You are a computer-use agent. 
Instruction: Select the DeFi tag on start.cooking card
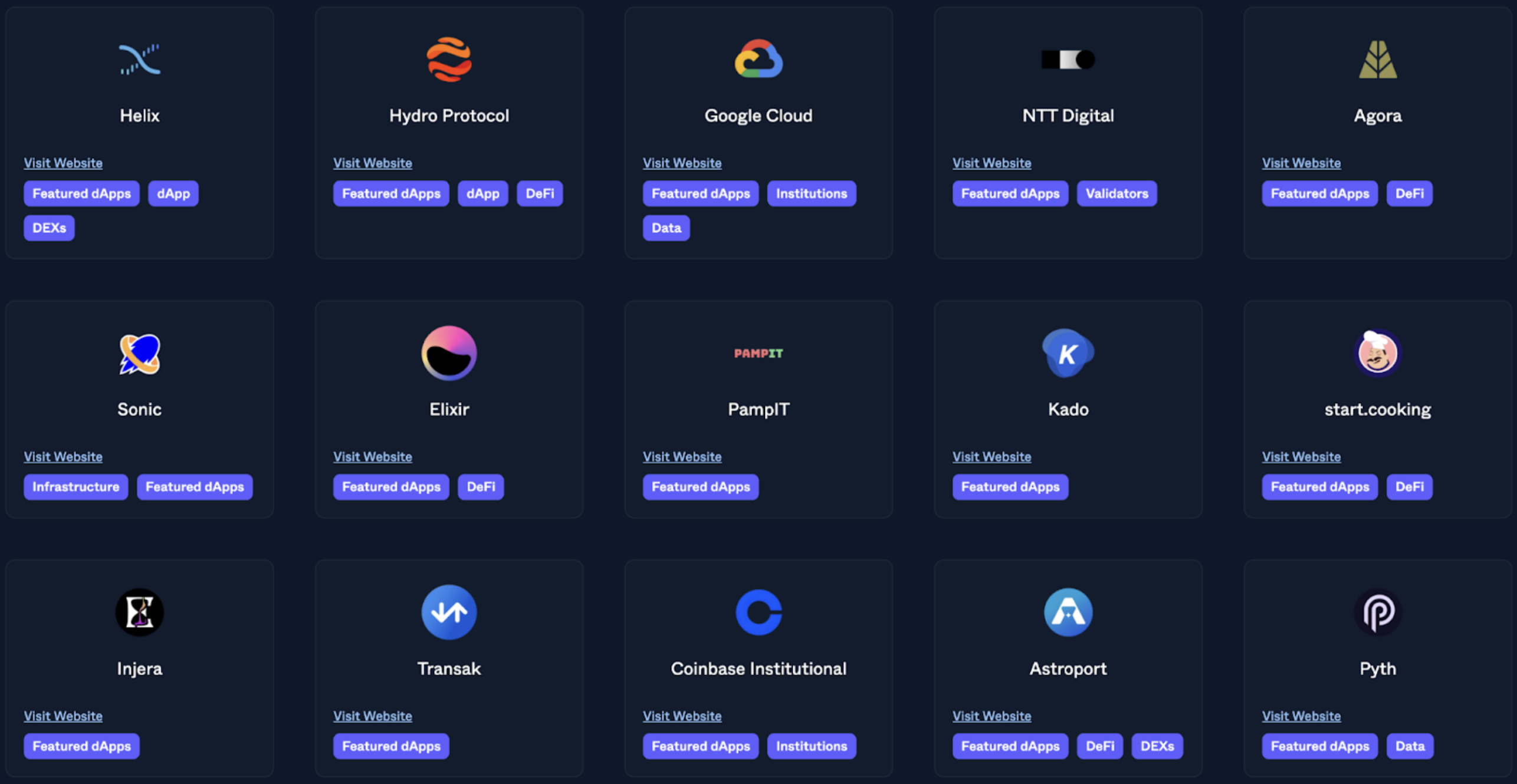click(x=1410, y=487)
